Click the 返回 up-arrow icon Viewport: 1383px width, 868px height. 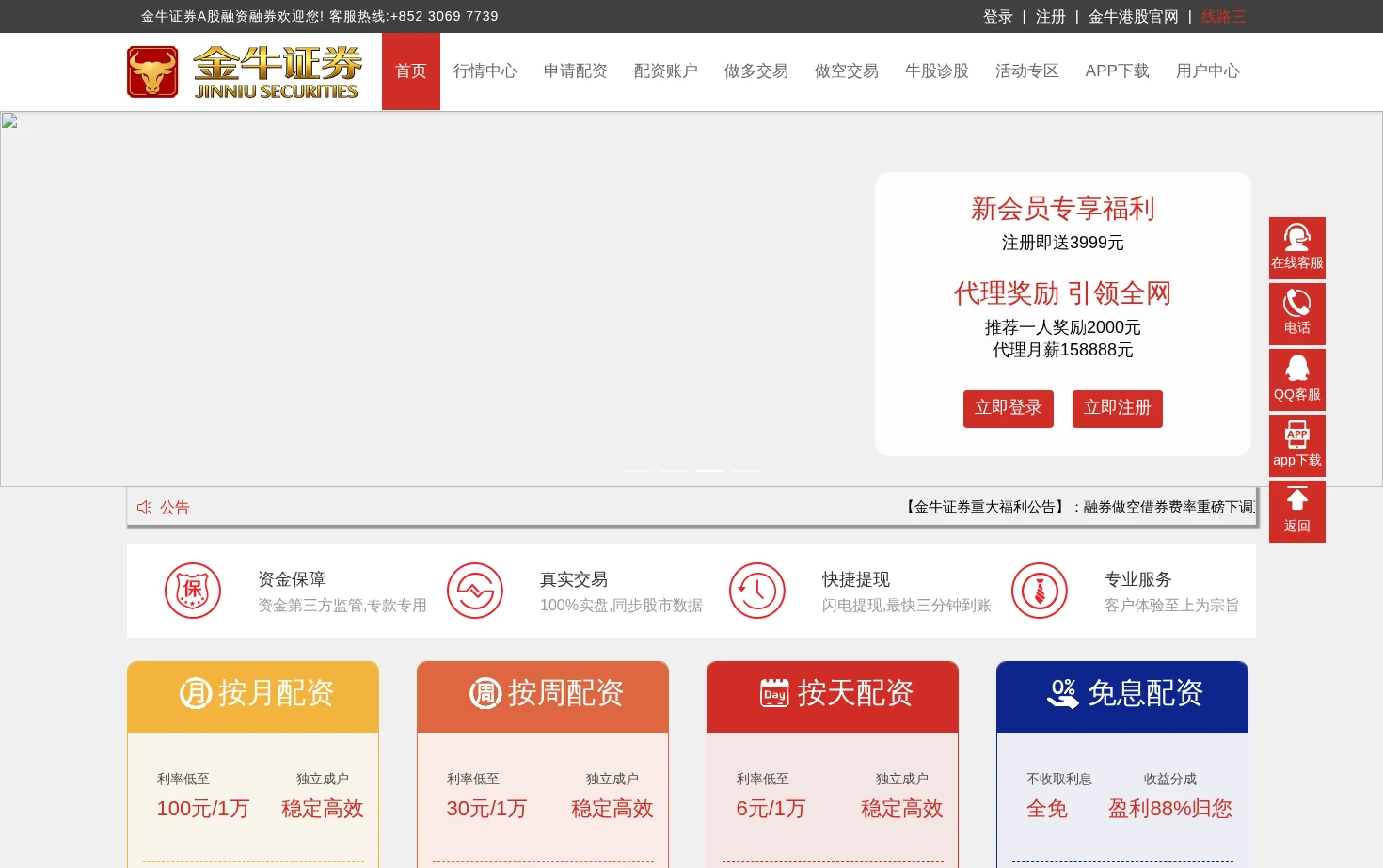click(x=1297, y=498)
